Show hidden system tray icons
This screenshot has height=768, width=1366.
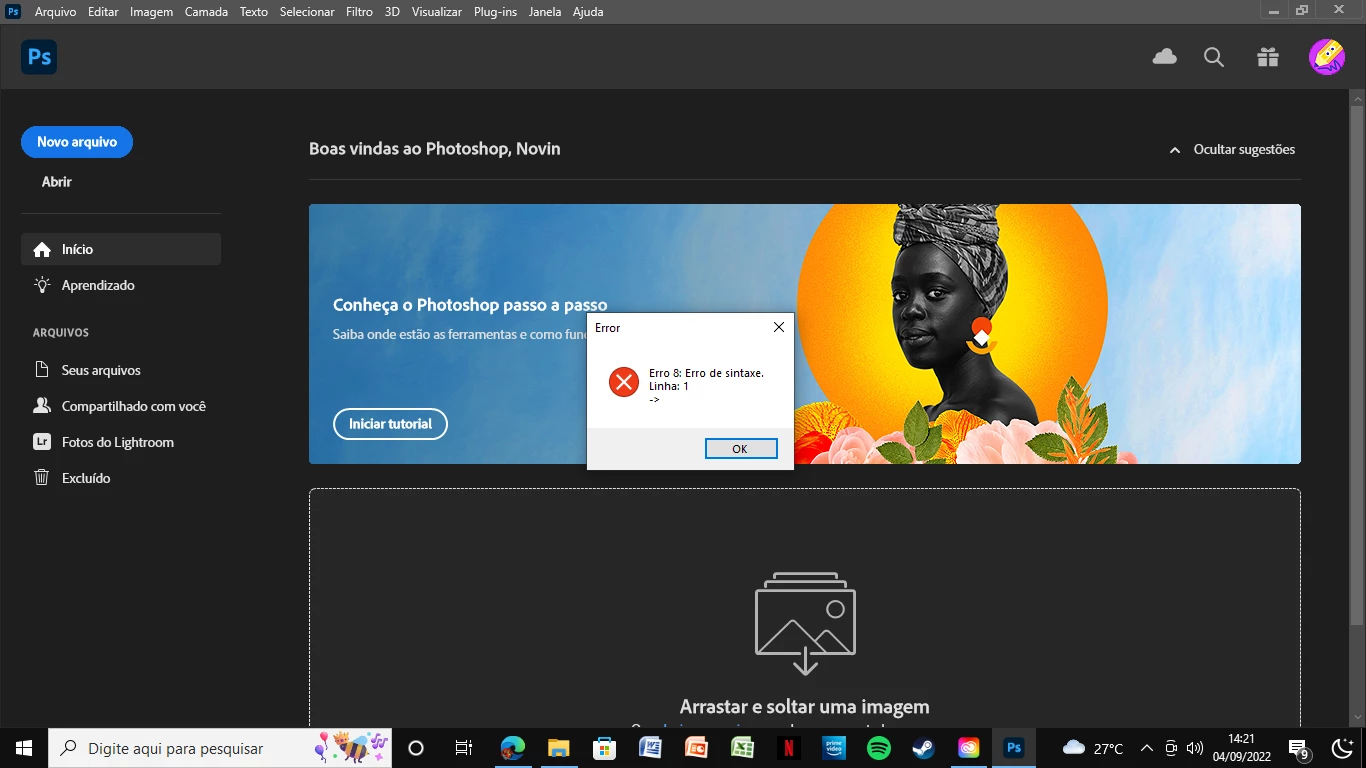pos(1147,748)
